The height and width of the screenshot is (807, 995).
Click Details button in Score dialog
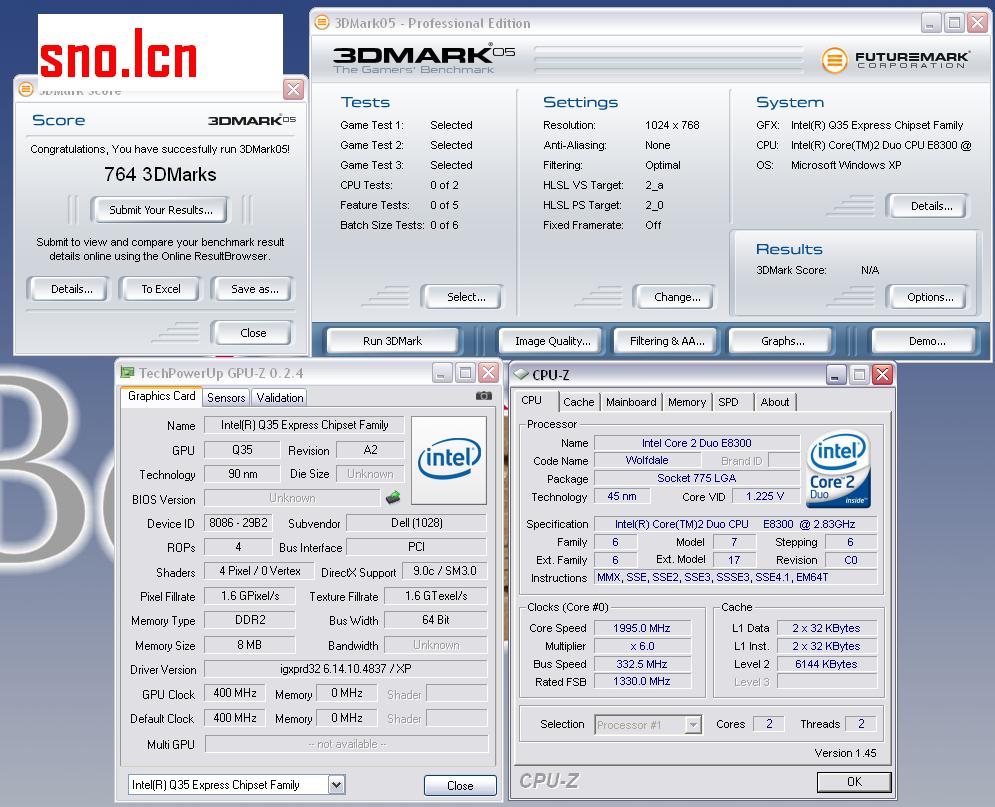71,289
